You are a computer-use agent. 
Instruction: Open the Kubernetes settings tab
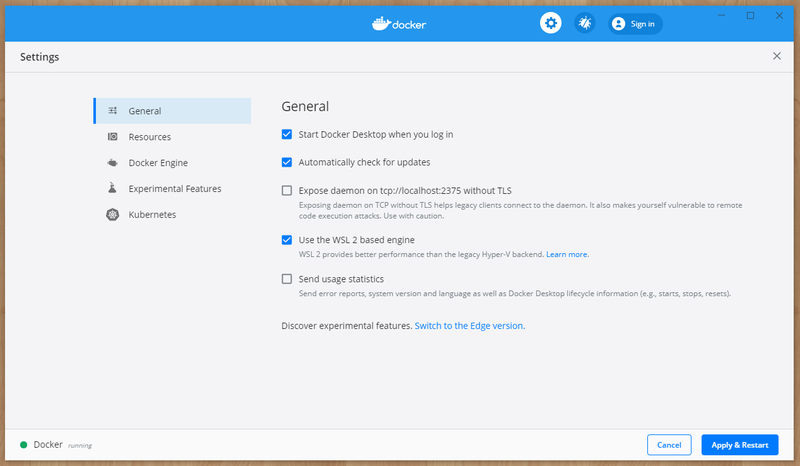coord(172,214)
